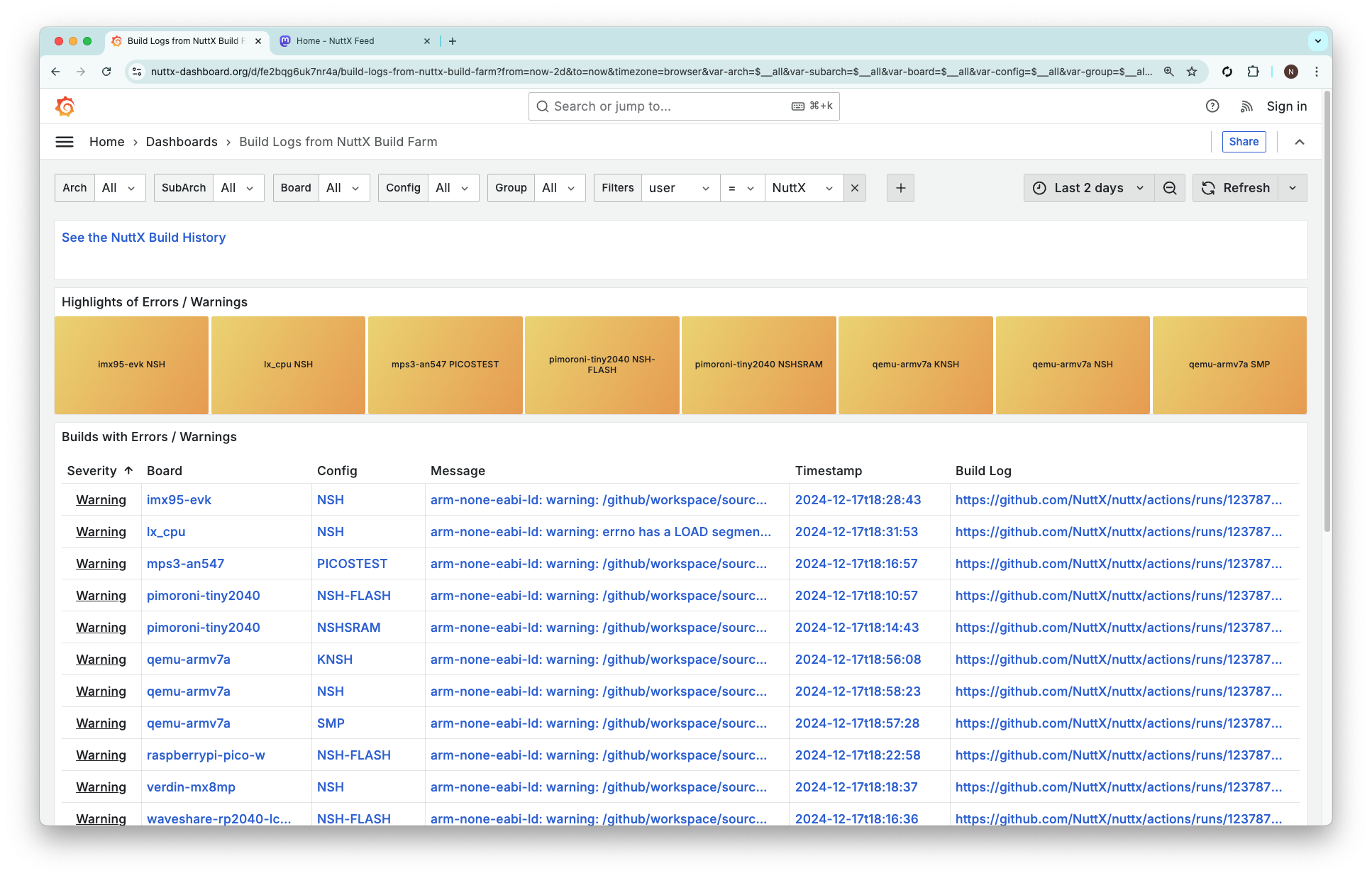Click the Warning severity for mps3-an547 row
Image resolution: width=1372 pixels, height=878 pixels.
pyautogui.click(x=101, y=564)
